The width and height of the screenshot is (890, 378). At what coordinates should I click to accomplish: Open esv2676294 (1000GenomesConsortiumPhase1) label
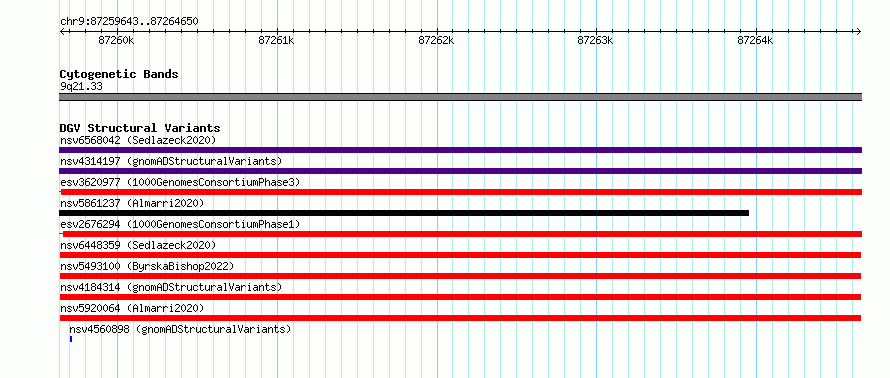180,224
